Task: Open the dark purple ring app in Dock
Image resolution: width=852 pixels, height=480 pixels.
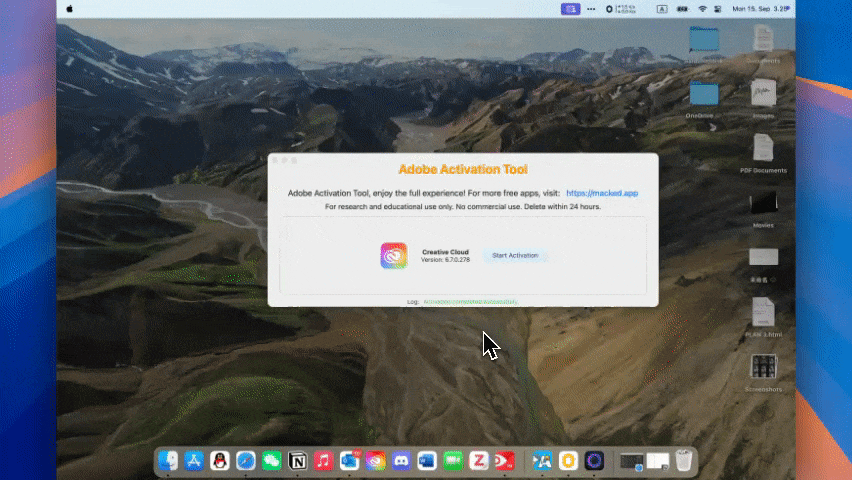Action: [594, 461]
